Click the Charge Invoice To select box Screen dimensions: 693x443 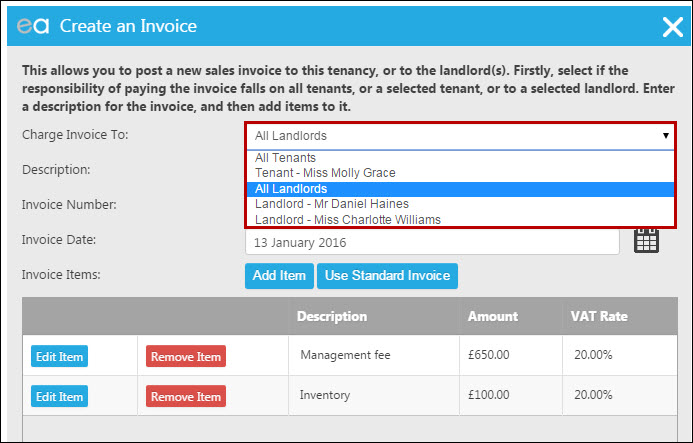point(460,136)
